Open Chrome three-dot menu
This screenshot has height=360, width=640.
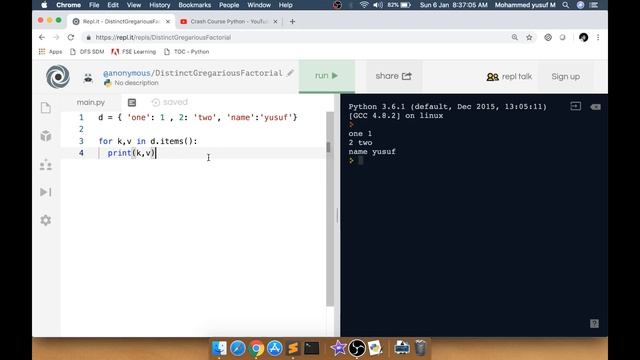click(x=598, y=37)
